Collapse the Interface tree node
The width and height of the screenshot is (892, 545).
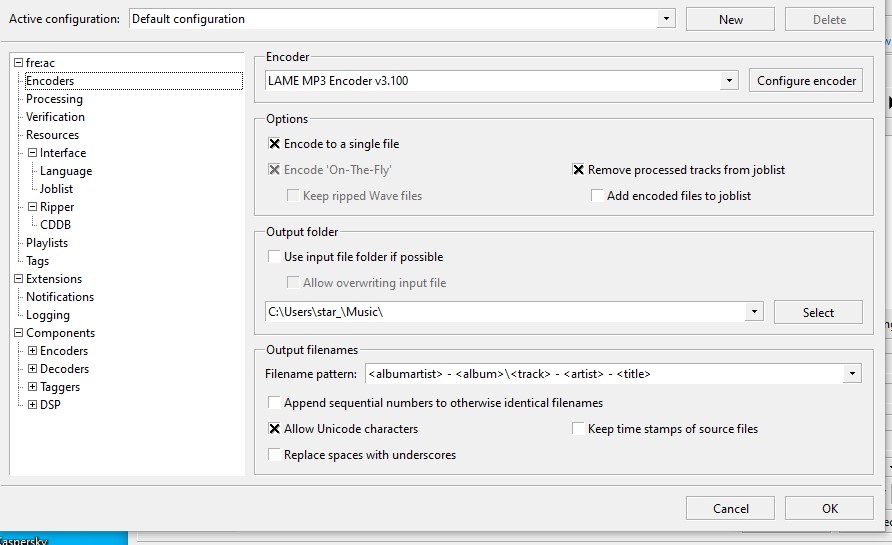tap(32, 152)
